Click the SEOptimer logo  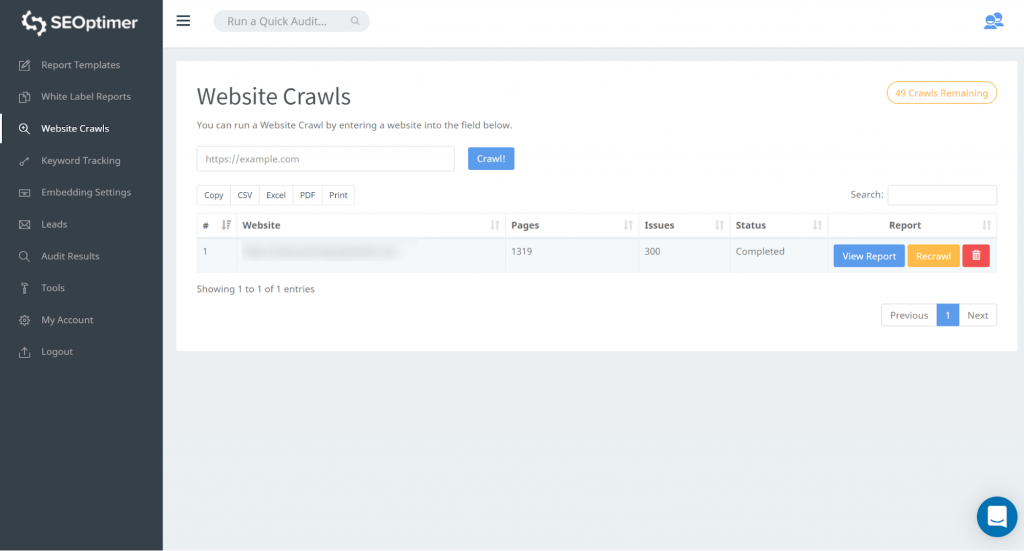81,22
